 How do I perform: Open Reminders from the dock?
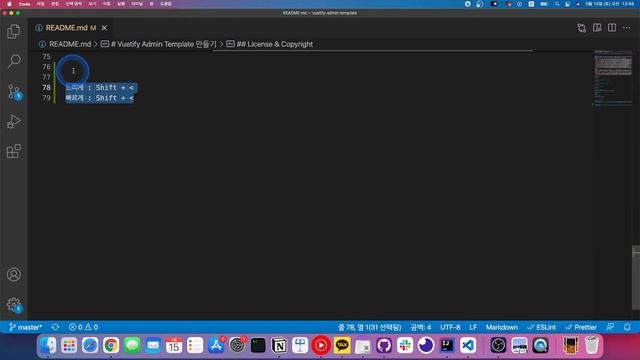click(195, 345)
